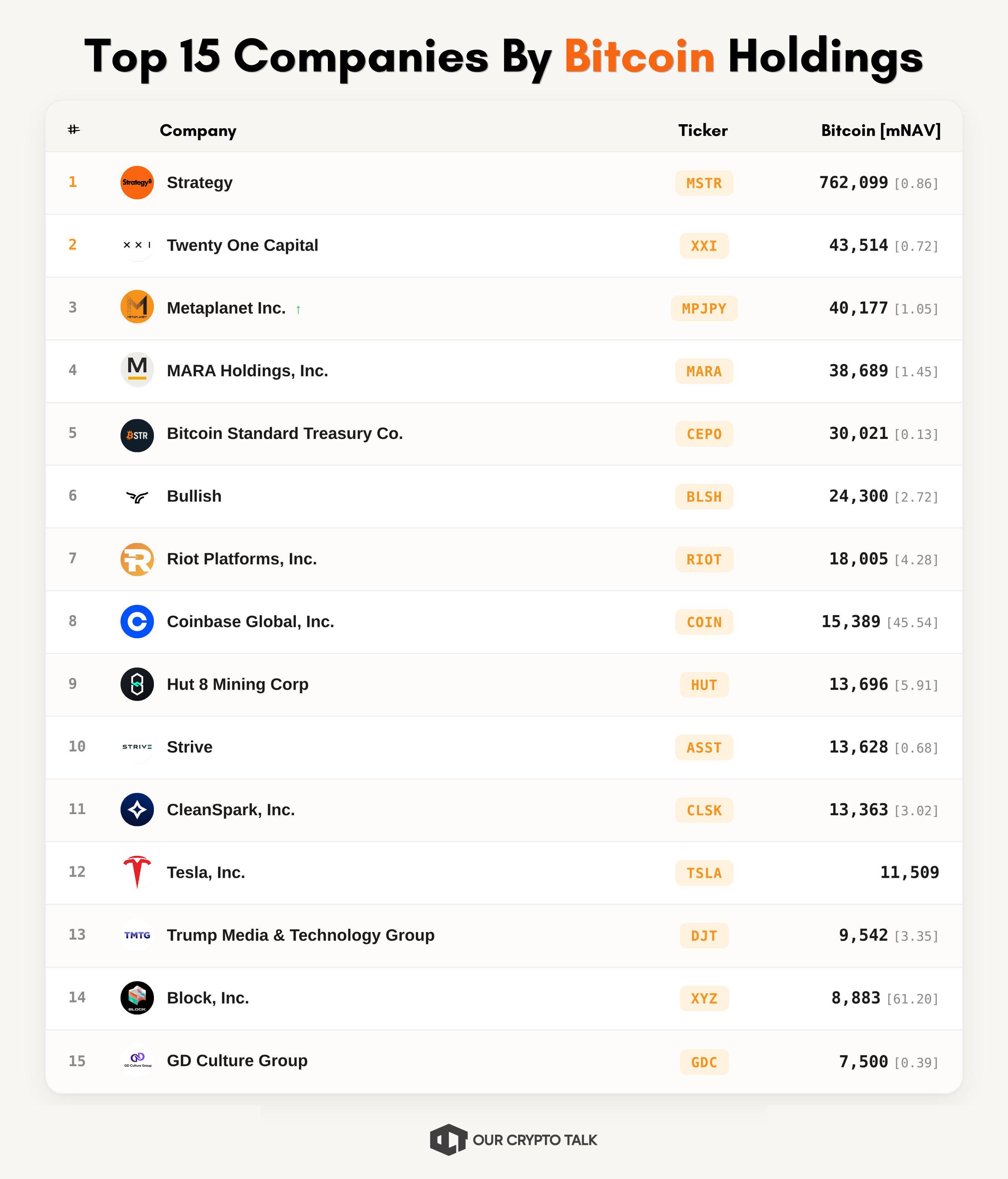Click the Riot Platforms logo icon
The width and height of the screenshot is (1008, 1179).
[x=137, y=559]
